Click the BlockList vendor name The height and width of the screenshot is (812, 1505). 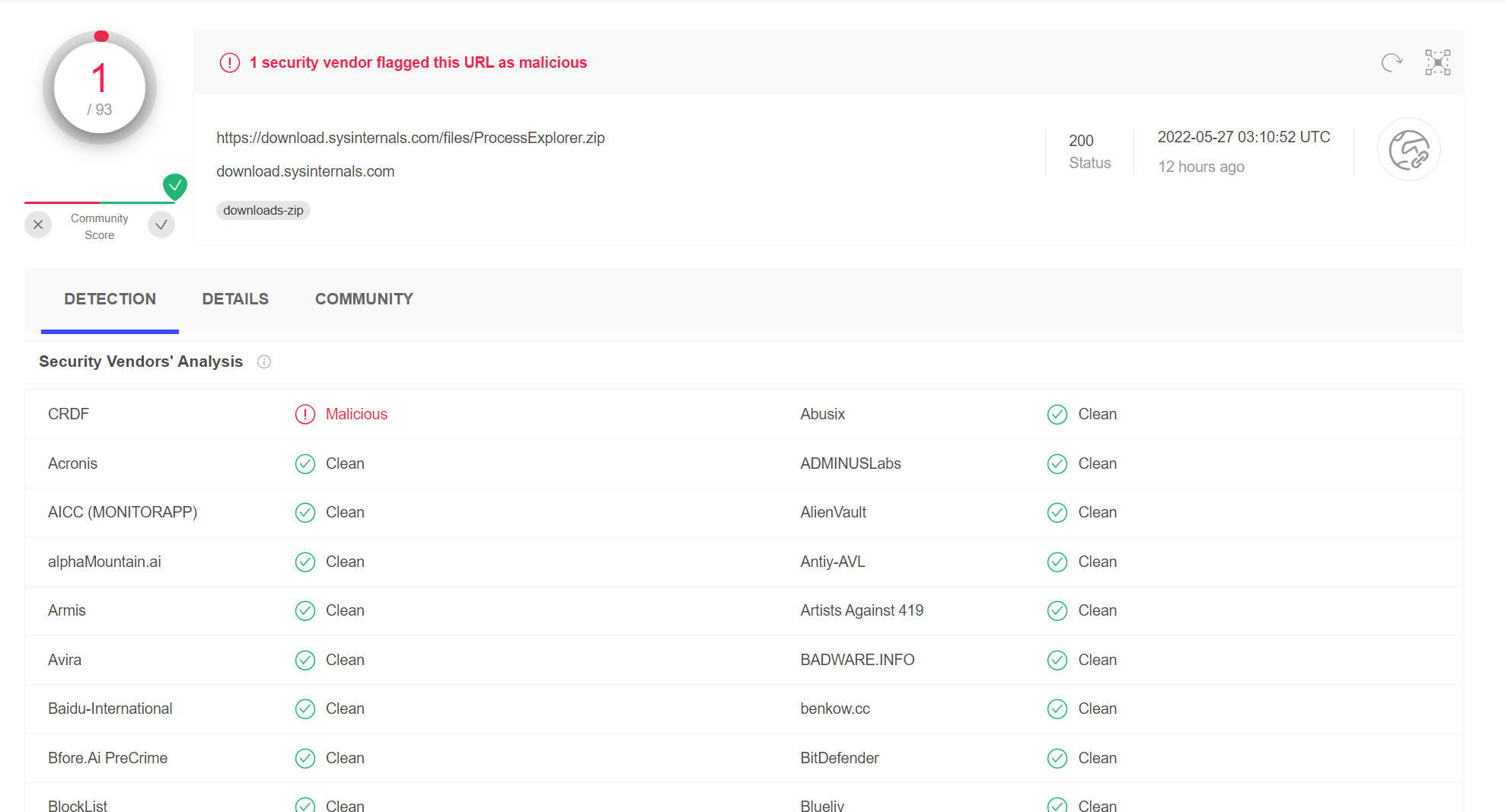(x=78, y=805)
